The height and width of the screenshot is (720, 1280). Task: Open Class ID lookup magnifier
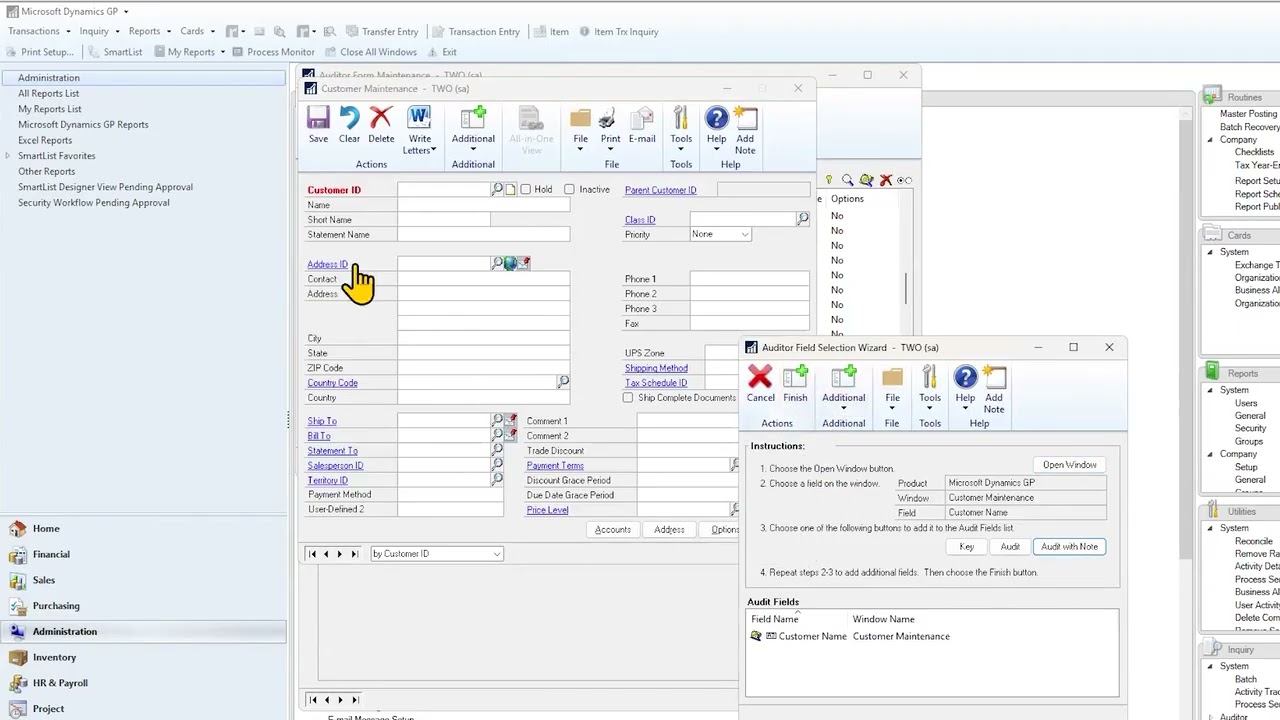[803, 219]
